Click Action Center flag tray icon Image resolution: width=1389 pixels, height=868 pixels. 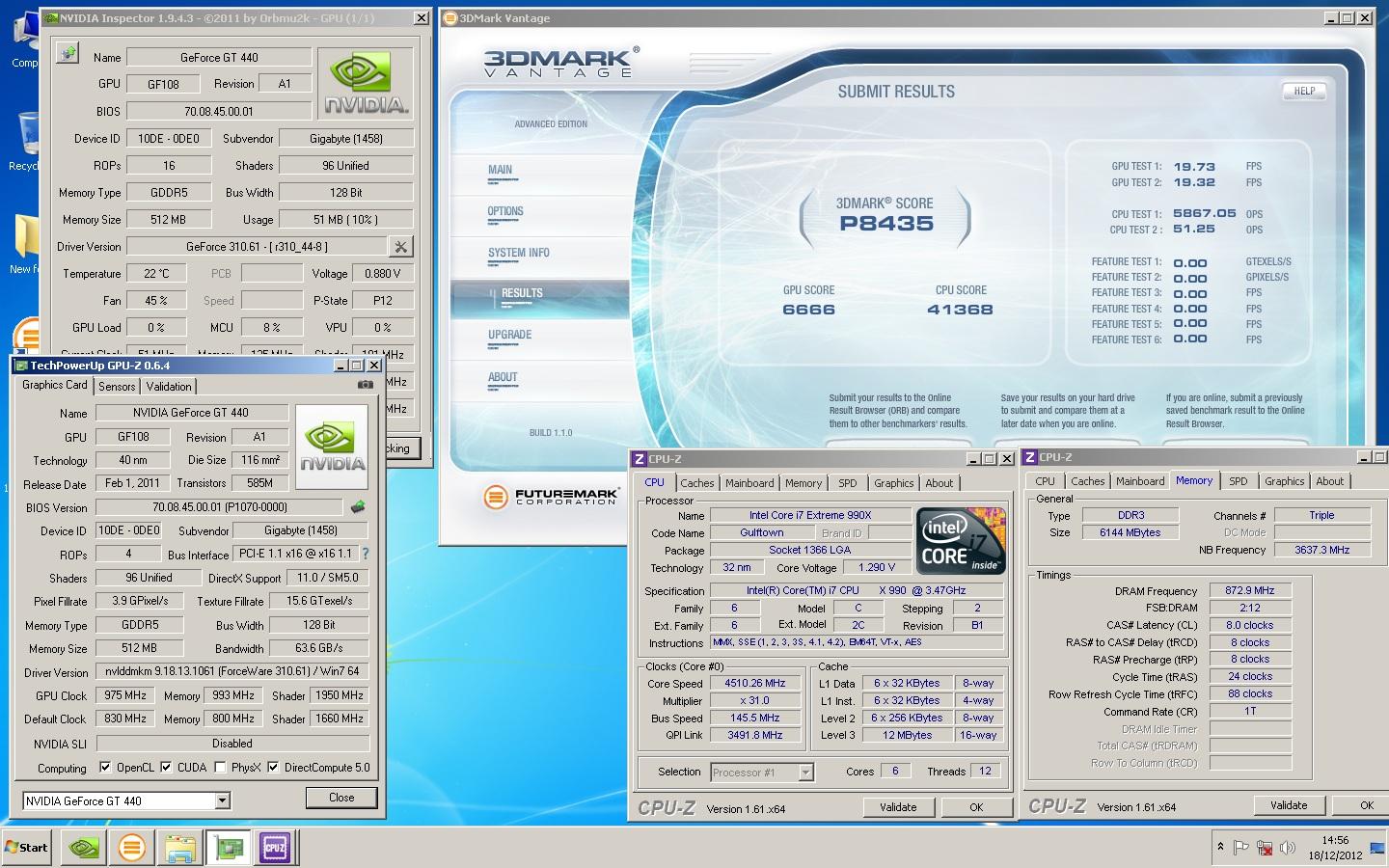(x=1240, y=848)
